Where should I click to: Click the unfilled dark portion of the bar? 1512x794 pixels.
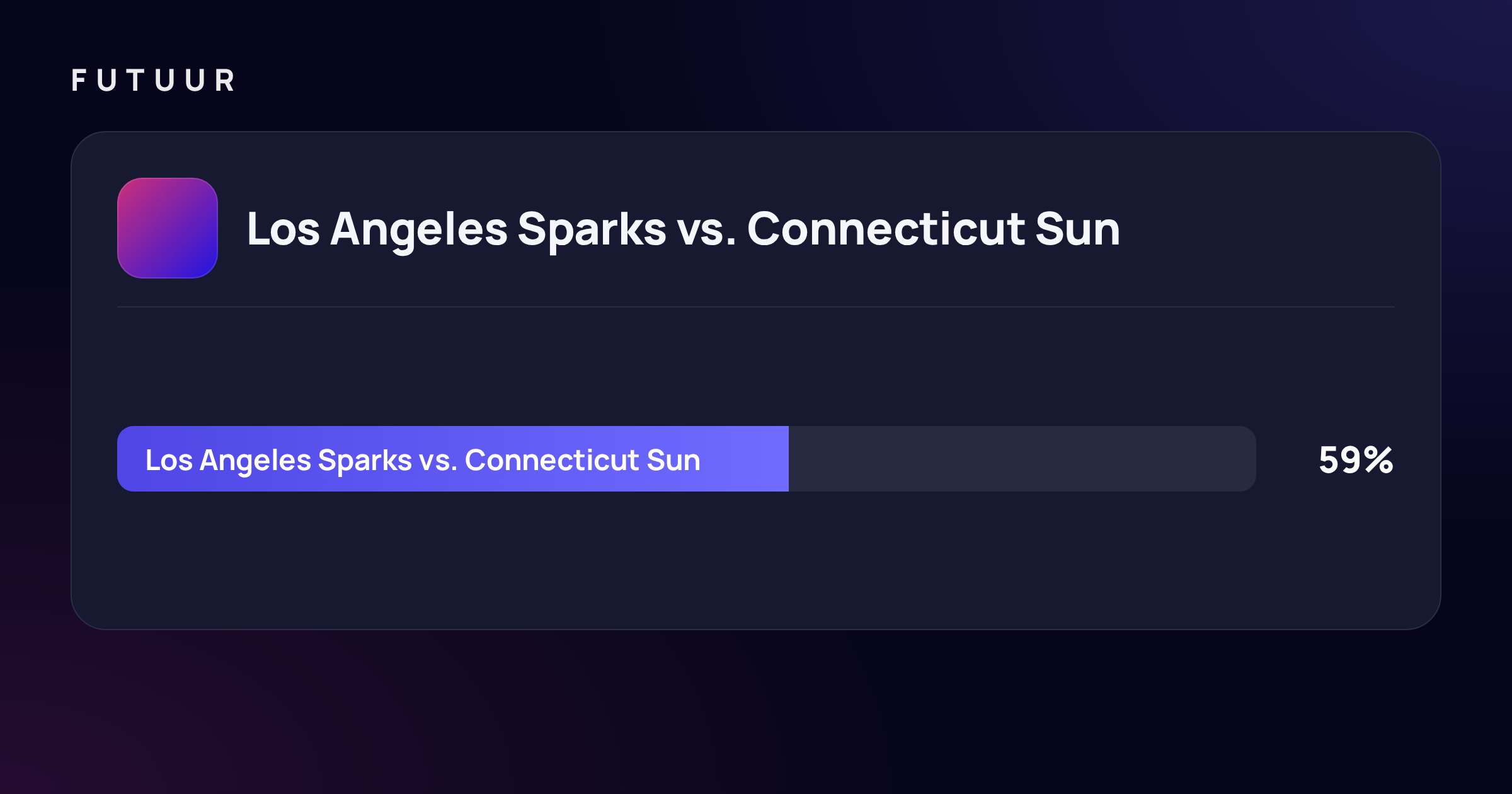[x=1022, y=459]
